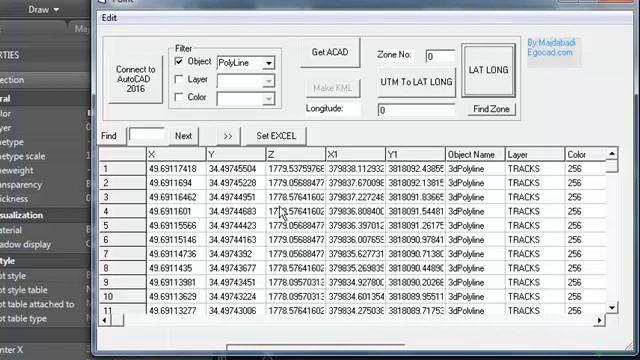This screenshot has width=640, height=360.
Task: Click Transparency property in AutoCAD properties panel
Action: click(x=21, y=185)
